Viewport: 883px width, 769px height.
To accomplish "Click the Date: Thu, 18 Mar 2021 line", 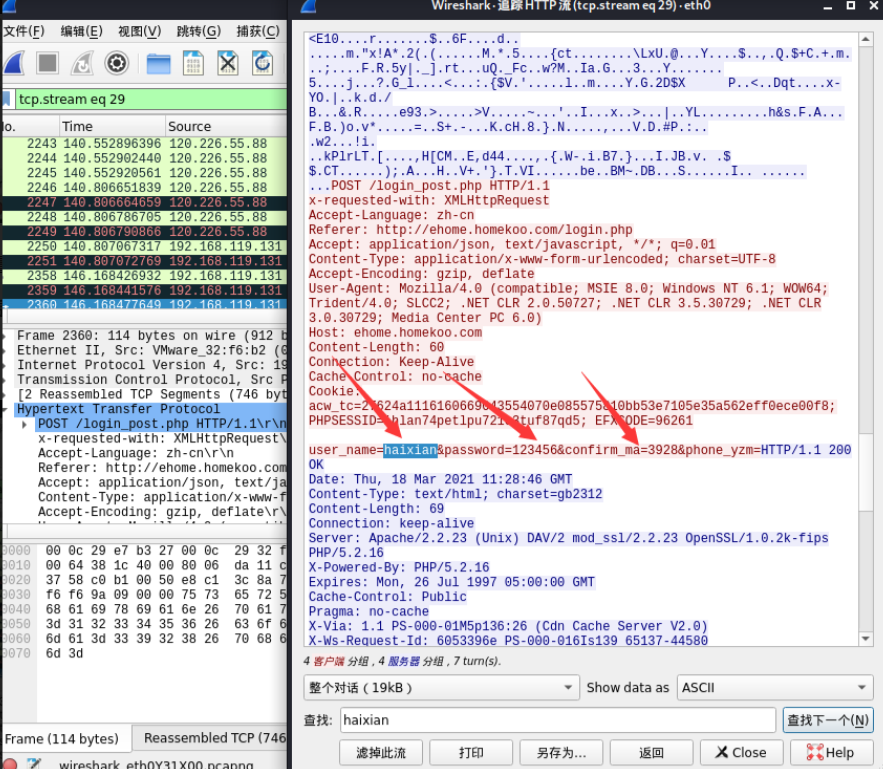I will [x=440, y=479].
